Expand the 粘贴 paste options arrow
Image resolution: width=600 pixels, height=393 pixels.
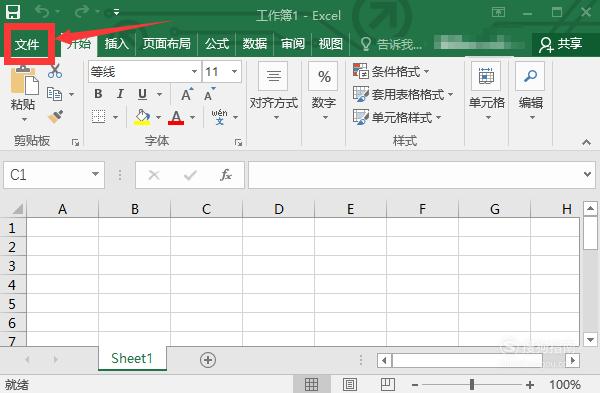[x=24, y=119]
